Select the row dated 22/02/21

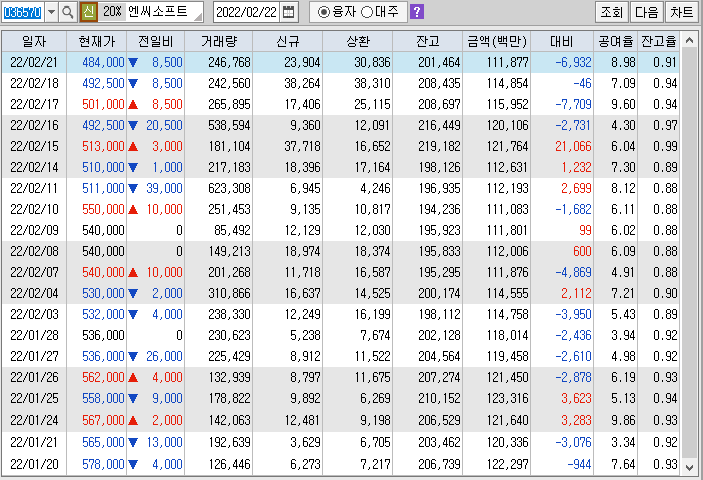[x=341, y=62]
